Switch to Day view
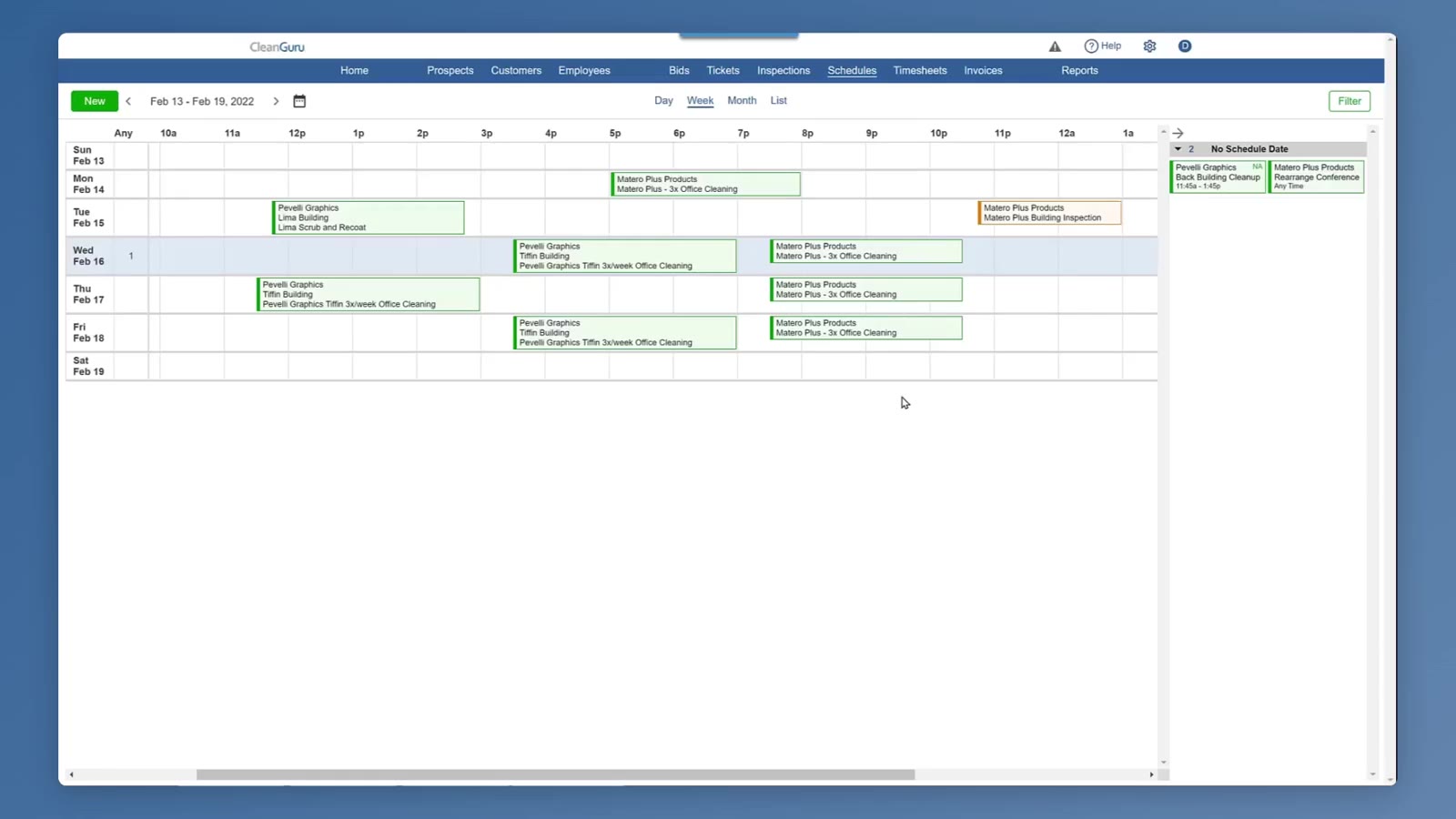This screenshot has width=1456, height=819. [x=663, y=101]
